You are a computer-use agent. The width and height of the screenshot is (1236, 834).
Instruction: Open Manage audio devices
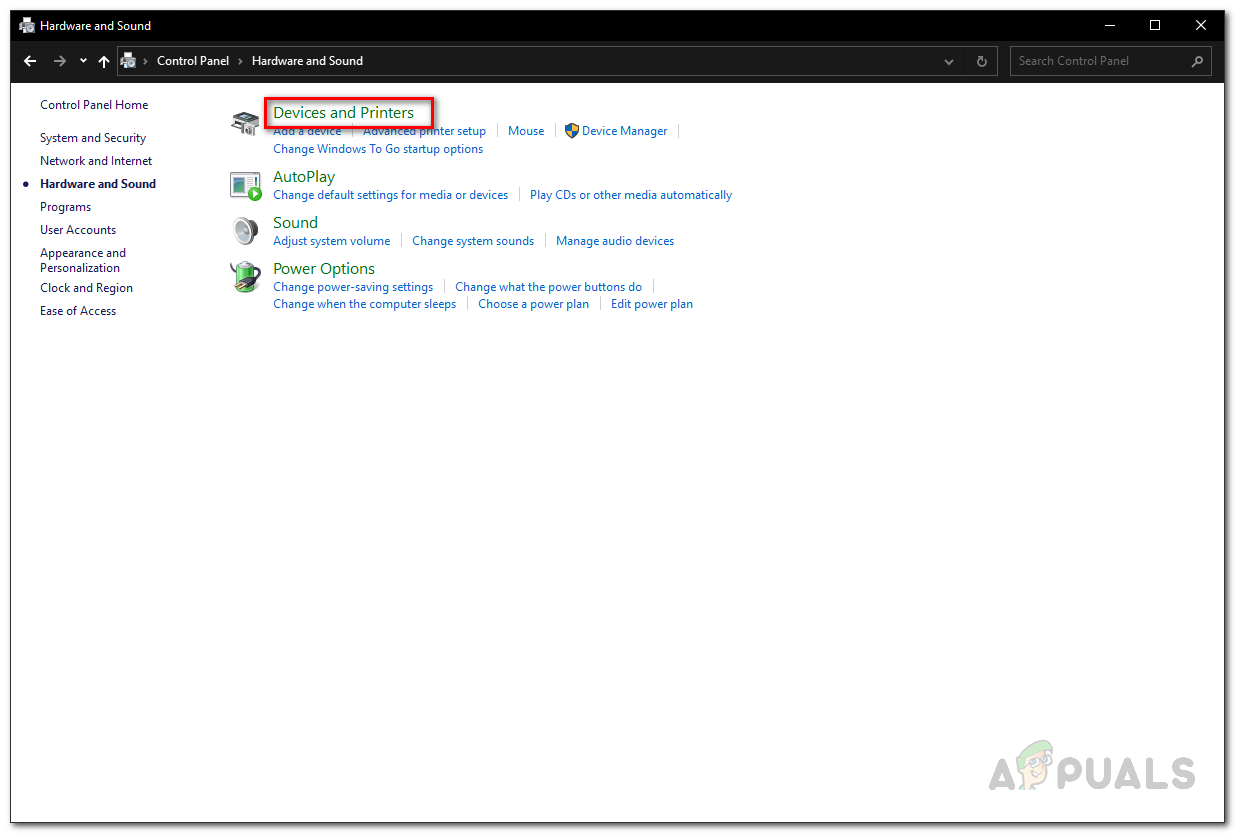pyautogui.click(x=615, y=241)
